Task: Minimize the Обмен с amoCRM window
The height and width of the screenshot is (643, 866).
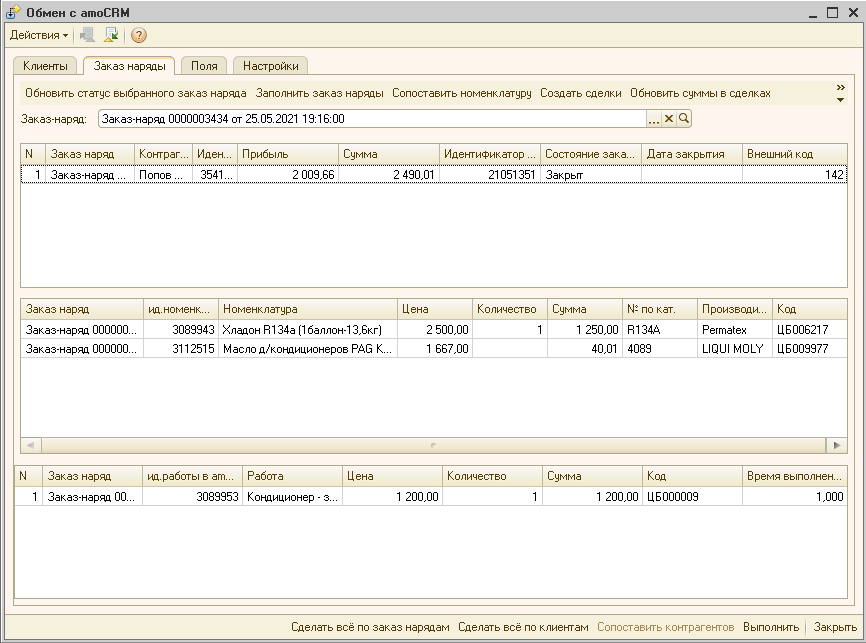Action: tap(812, 14)
